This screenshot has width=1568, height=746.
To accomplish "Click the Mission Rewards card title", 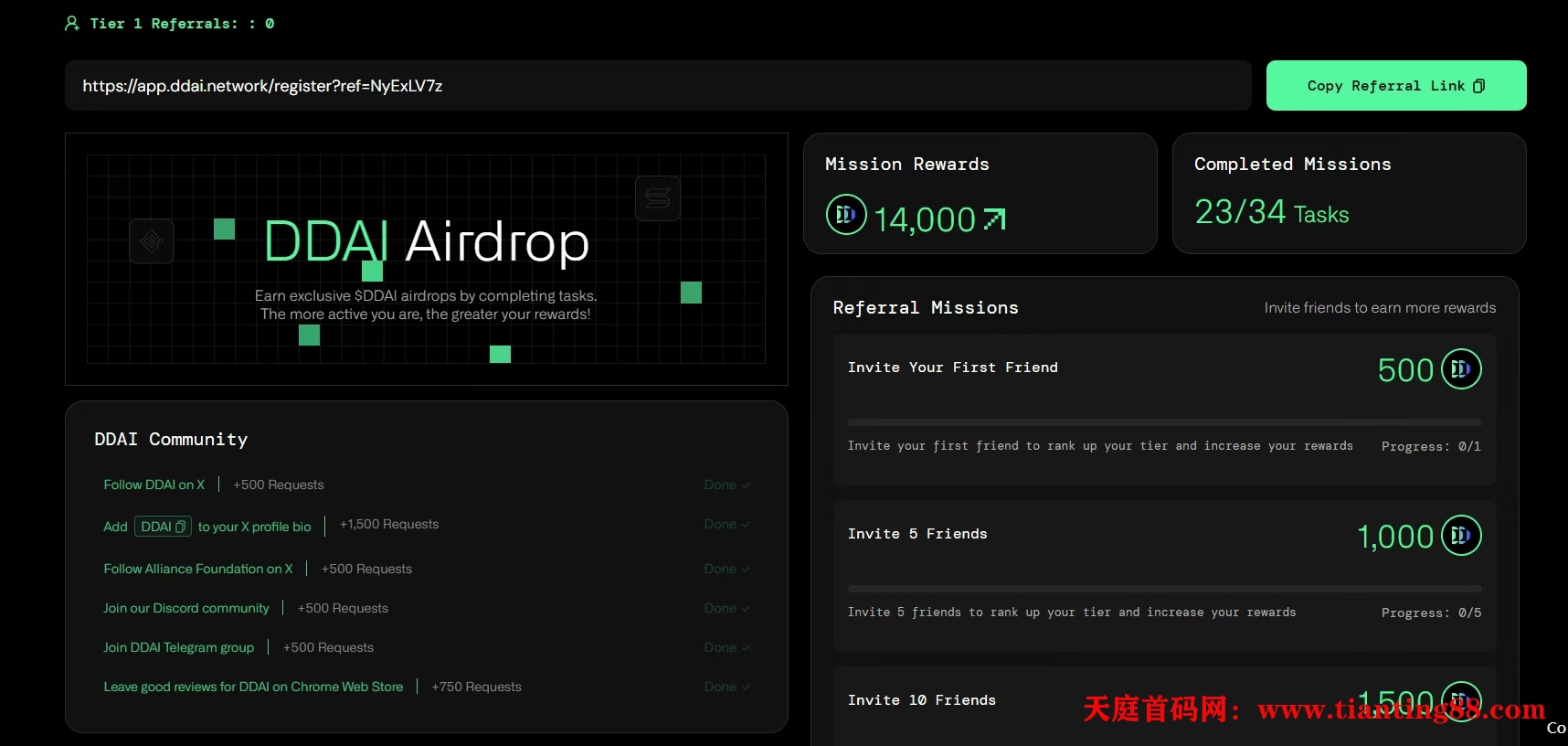I will pyautogui.click(x=907, y=165).
